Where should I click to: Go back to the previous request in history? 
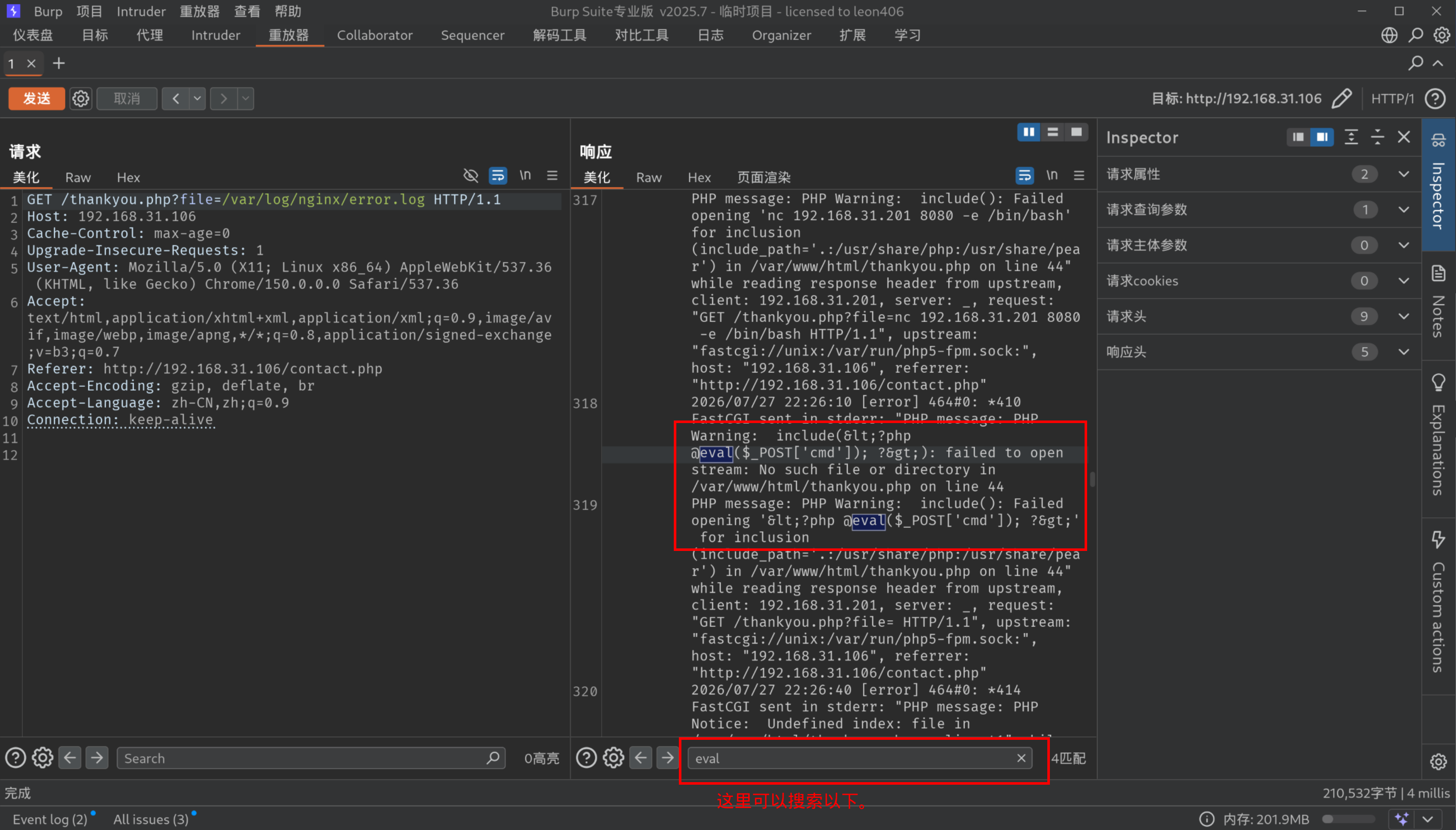[176, 99]
